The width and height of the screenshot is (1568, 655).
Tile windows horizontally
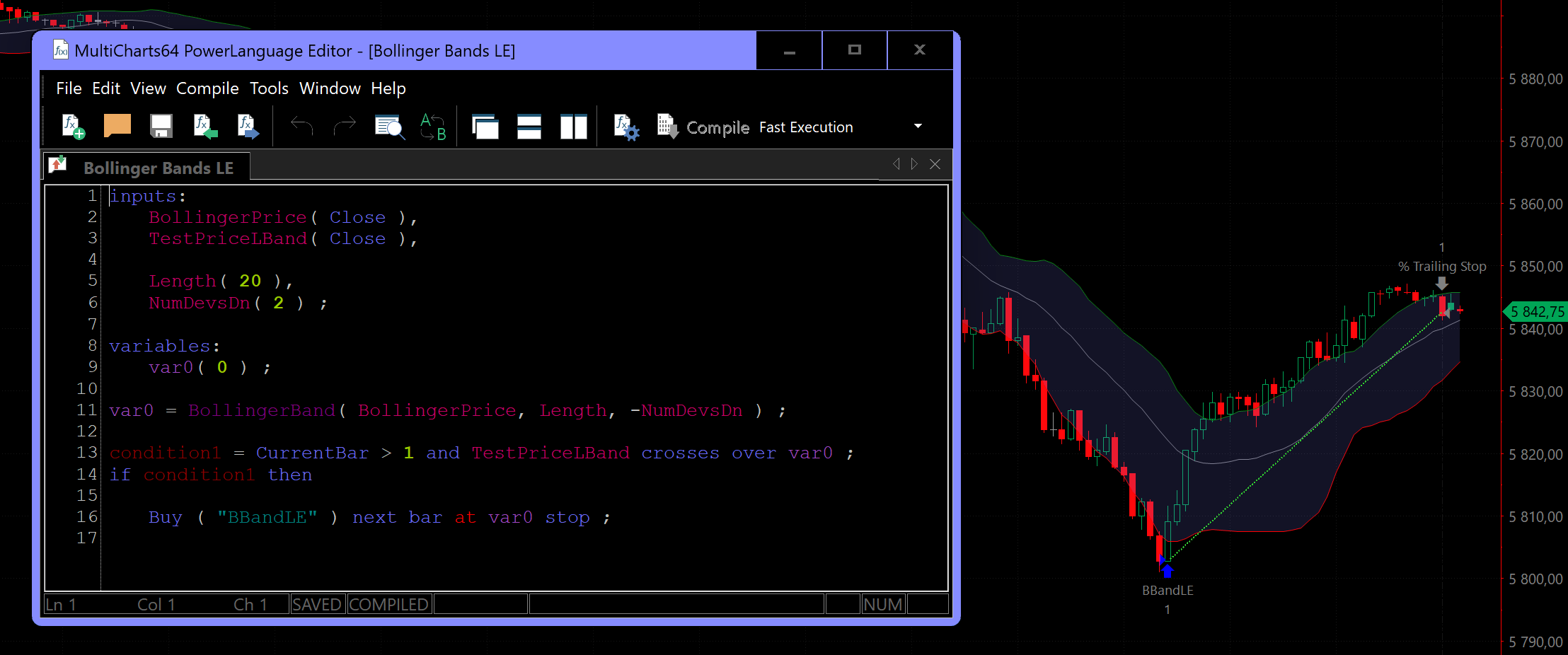[x=529, y=127]
